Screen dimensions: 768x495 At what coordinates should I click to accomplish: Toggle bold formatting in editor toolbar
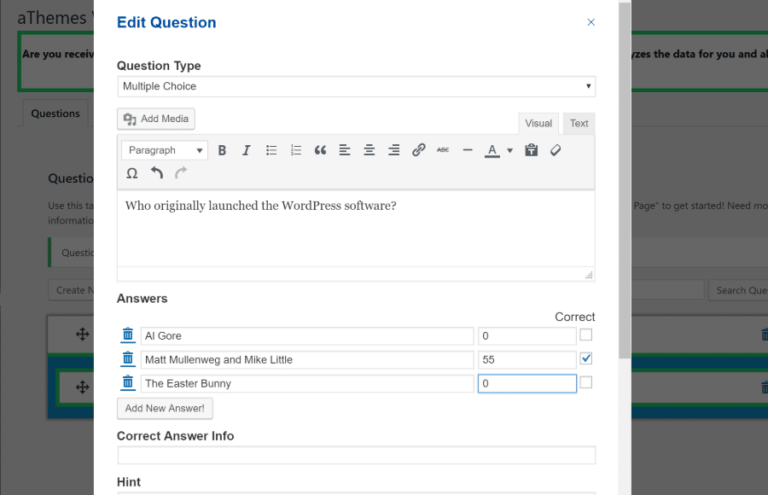point(222,150)
